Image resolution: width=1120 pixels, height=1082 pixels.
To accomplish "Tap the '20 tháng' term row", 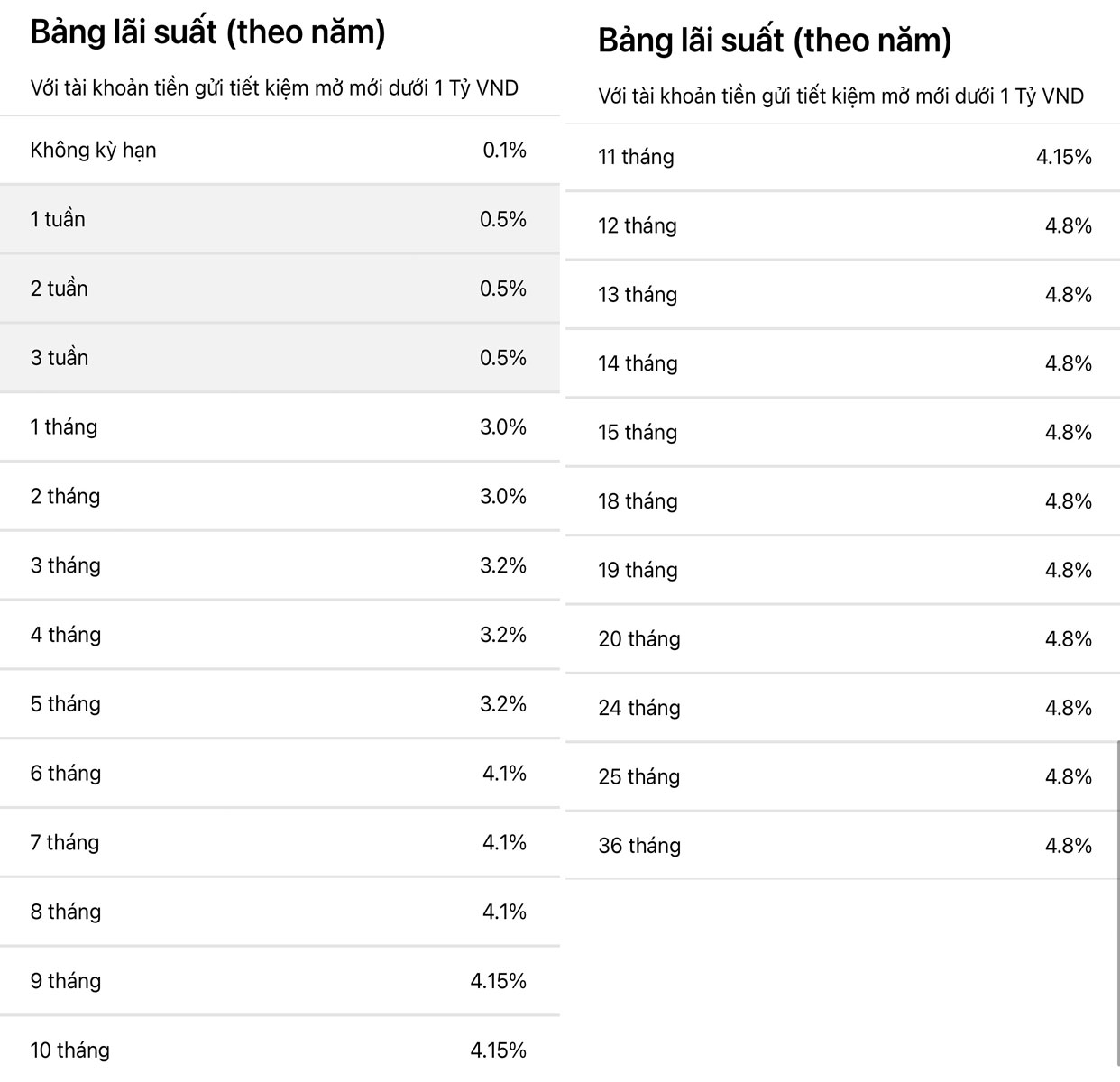I will pos(843,639).
